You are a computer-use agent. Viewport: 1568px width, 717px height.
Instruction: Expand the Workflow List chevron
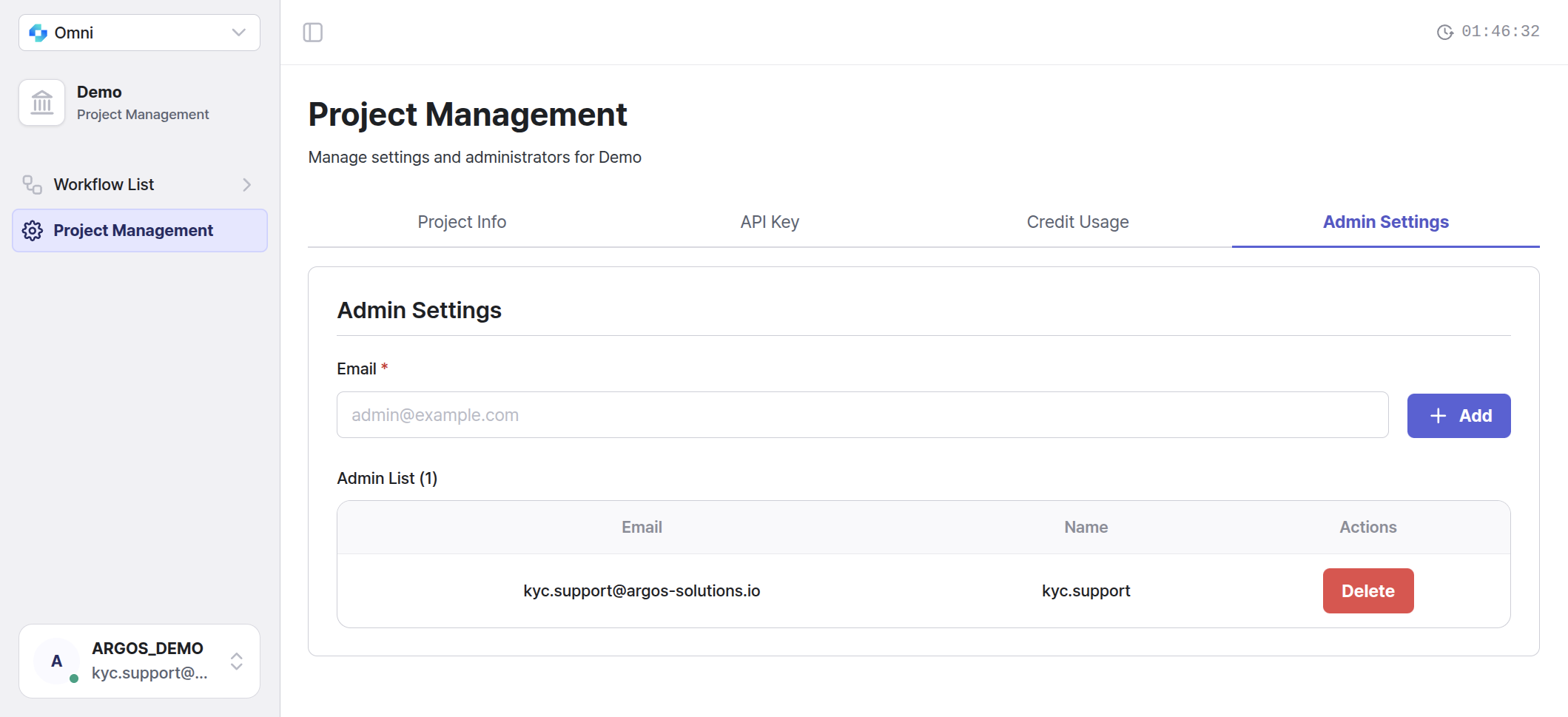tap(247, 184)
